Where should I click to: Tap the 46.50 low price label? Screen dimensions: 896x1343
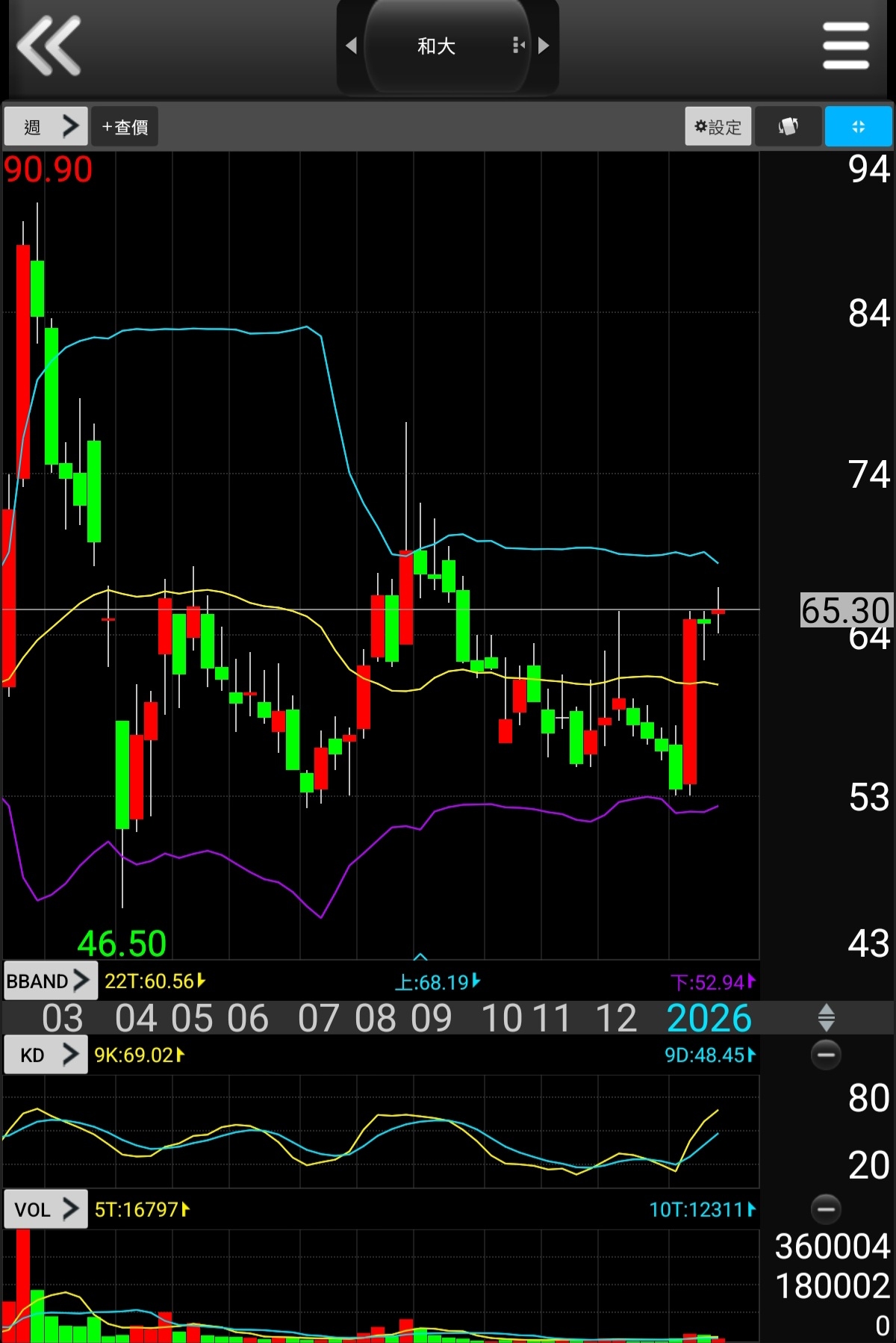point(122,943)
